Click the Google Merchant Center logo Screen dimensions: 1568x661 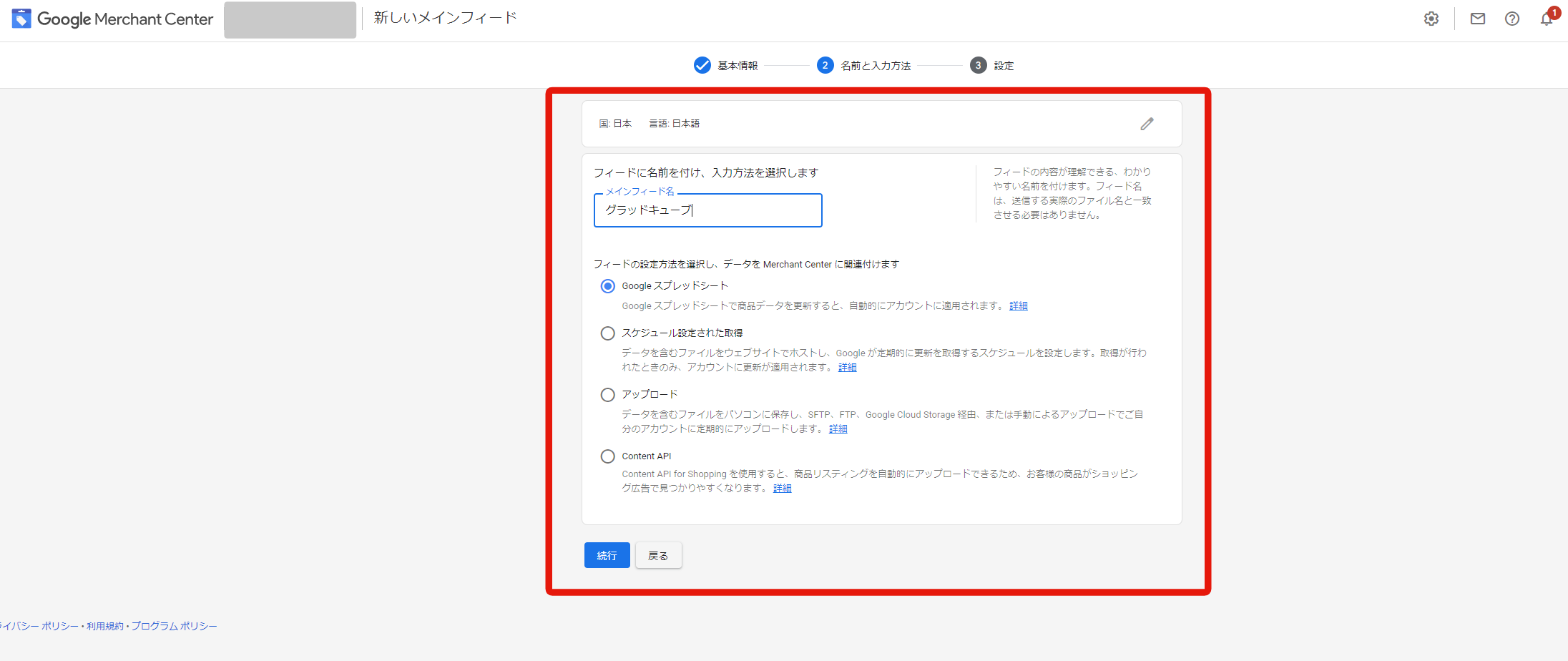(112, 19)
